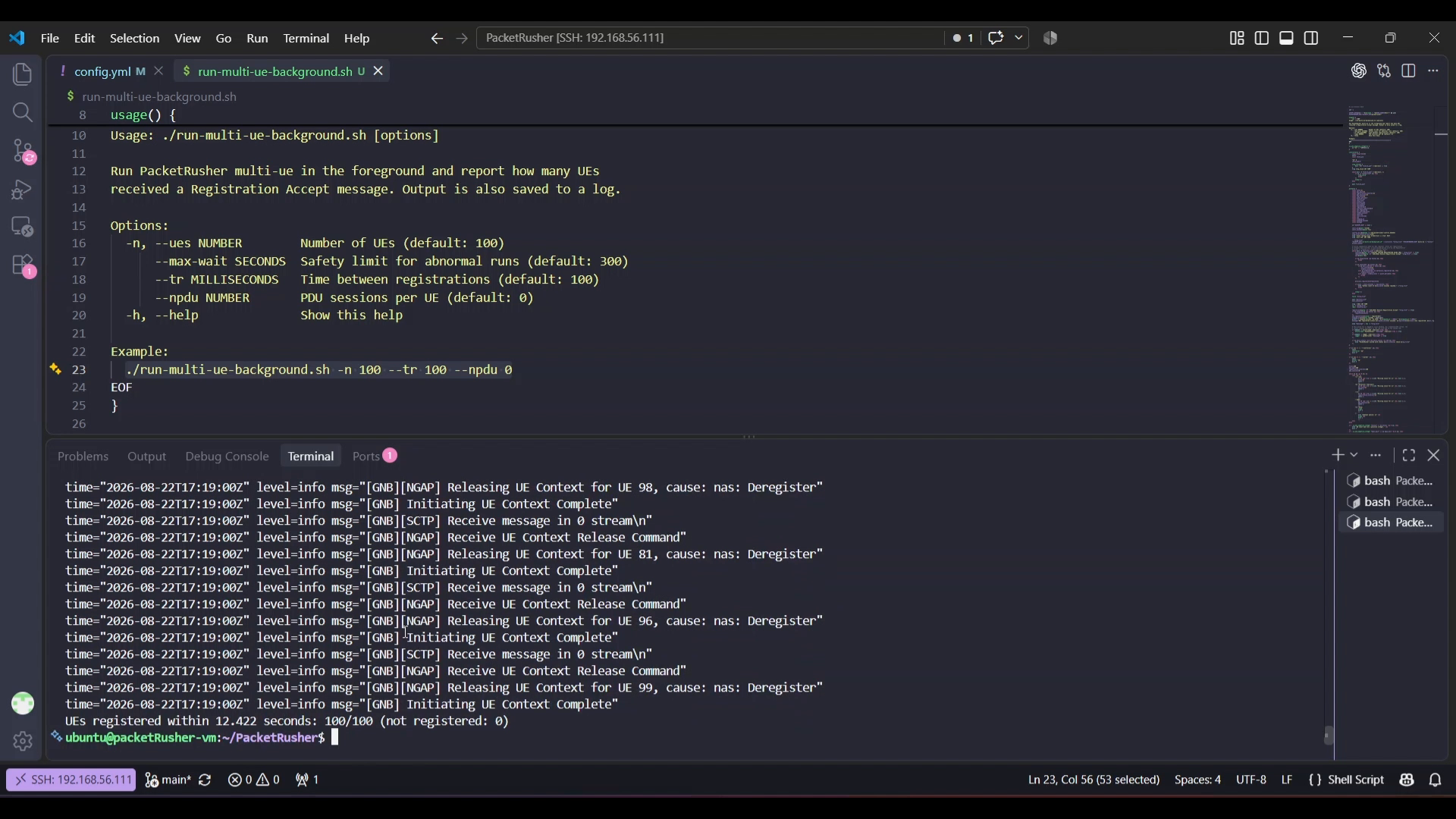Open the chat sparkle icon in title bar
The height and width of the screenshot is (819, 1456).
[996, 38]
